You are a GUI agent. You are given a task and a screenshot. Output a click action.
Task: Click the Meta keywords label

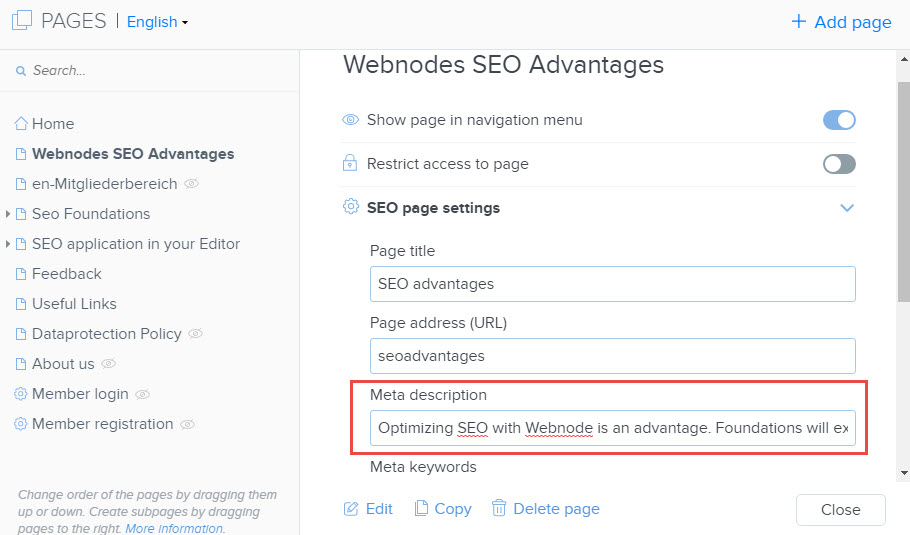tap(423, 467)
